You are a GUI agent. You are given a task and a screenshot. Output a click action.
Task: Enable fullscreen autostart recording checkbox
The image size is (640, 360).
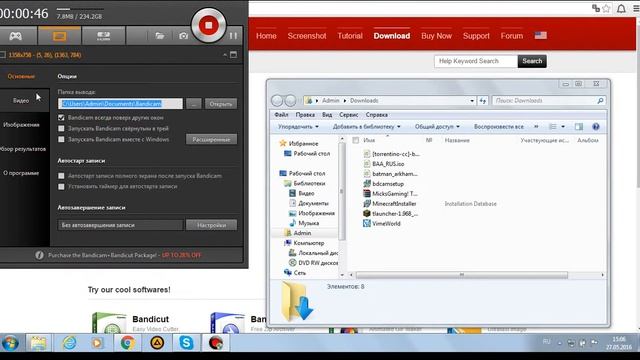coord(61,176)
